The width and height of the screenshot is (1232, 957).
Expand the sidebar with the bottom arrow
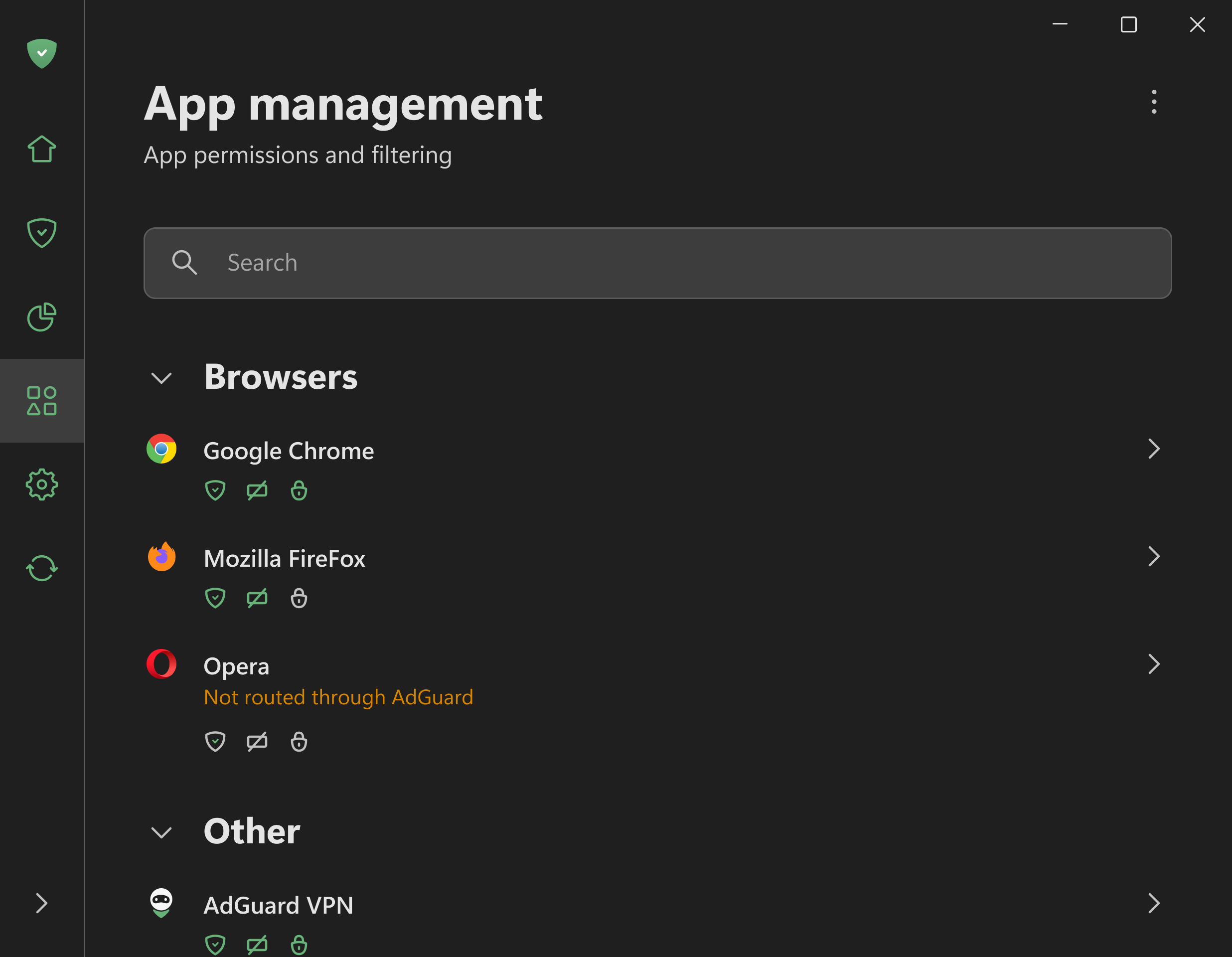(x=42, y=903)
